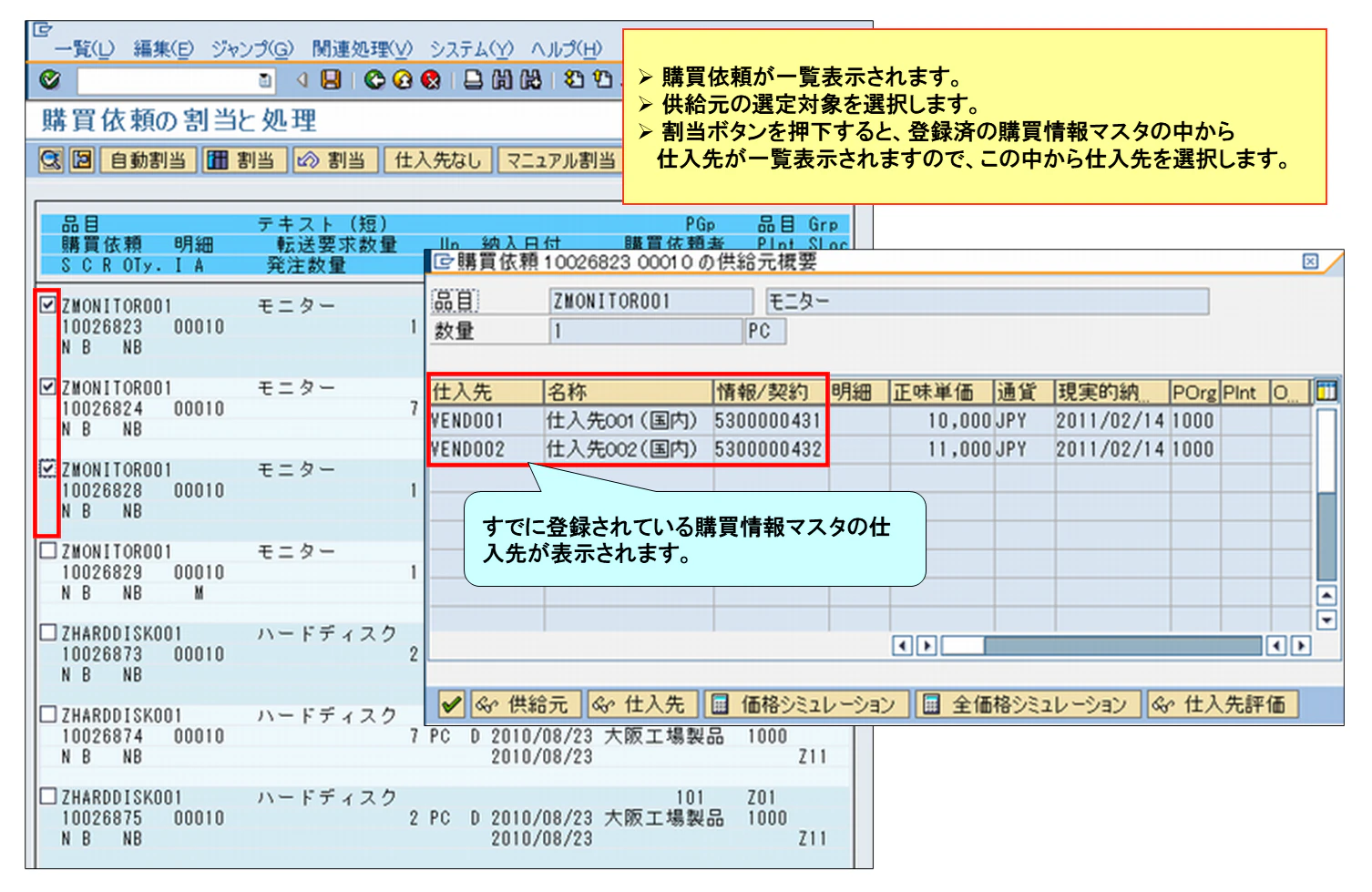1372x892 pixels.
Task: Click the First Page icon
Action: point(573,80)
